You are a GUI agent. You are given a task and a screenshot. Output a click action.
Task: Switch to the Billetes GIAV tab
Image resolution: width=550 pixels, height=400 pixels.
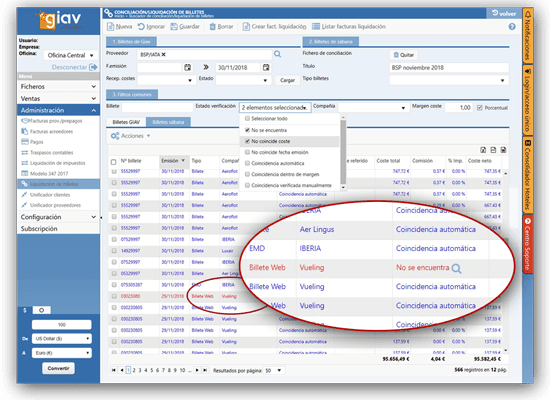126,122
